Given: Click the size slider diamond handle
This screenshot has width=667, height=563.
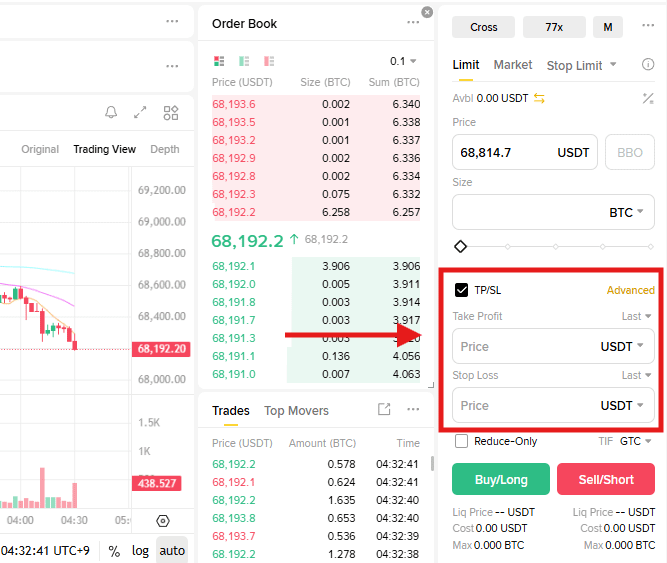Looking at the screenshot, I should pos(460,247).
